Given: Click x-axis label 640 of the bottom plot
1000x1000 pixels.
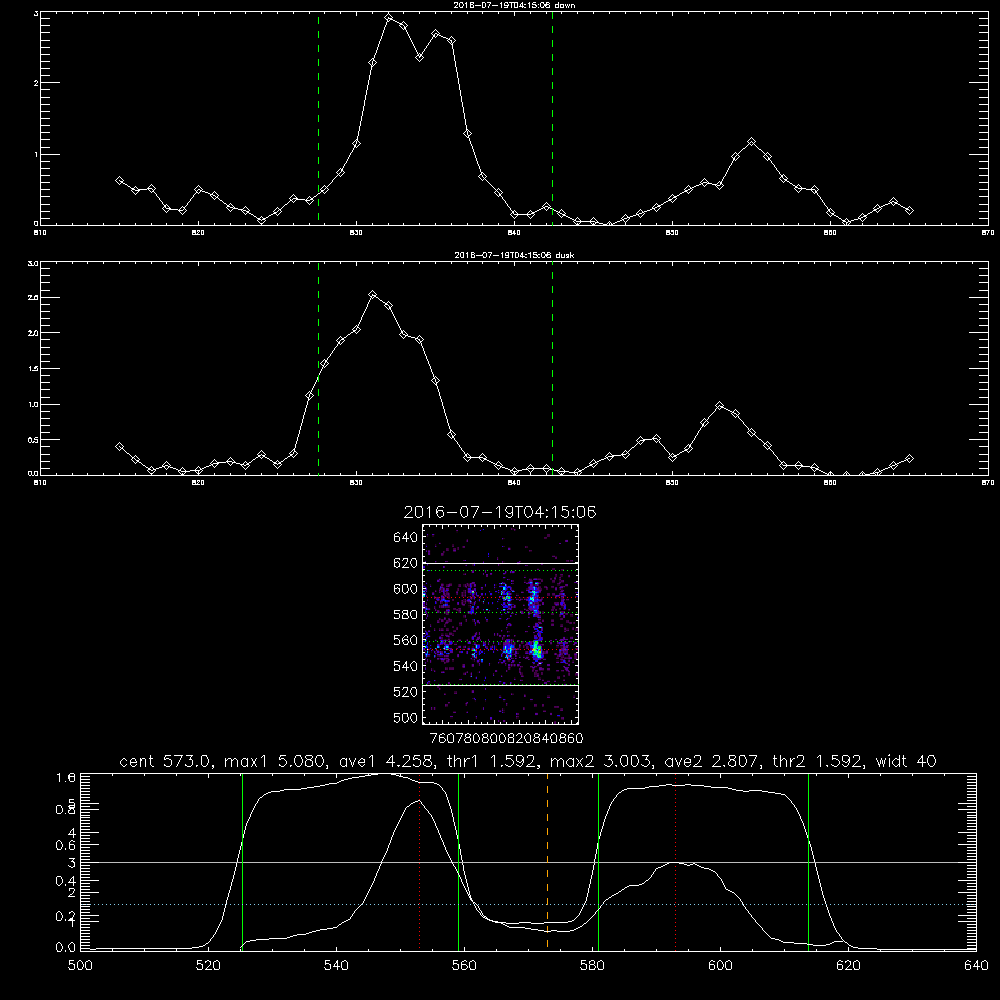Looking at the screenshot, I should 976,966.
